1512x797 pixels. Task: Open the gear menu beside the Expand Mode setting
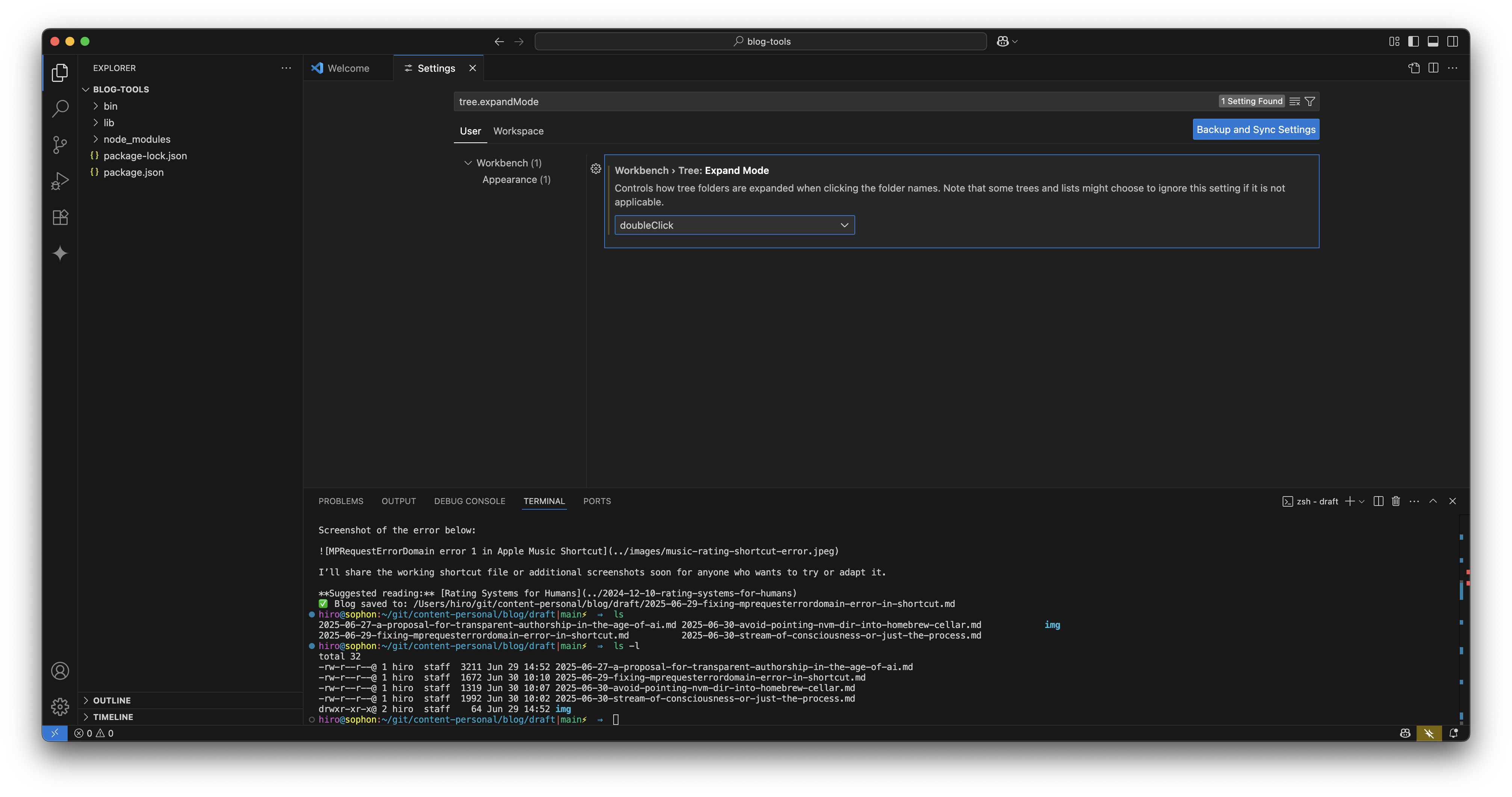click(x=596, y=169)
